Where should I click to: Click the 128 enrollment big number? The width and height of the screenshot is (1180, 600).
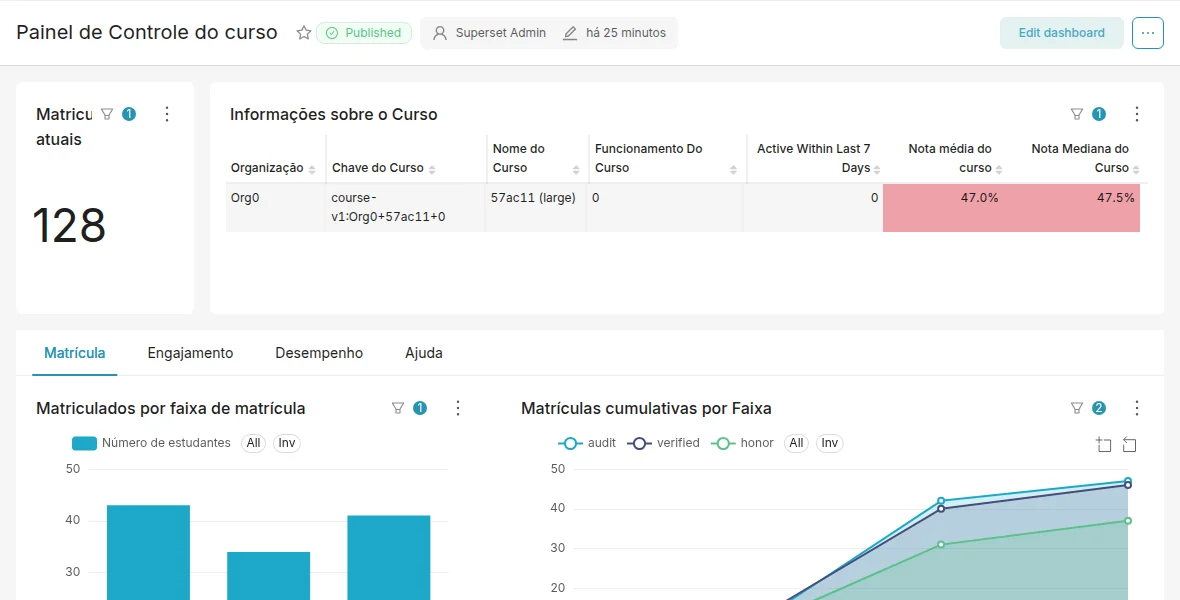(68, 225)
